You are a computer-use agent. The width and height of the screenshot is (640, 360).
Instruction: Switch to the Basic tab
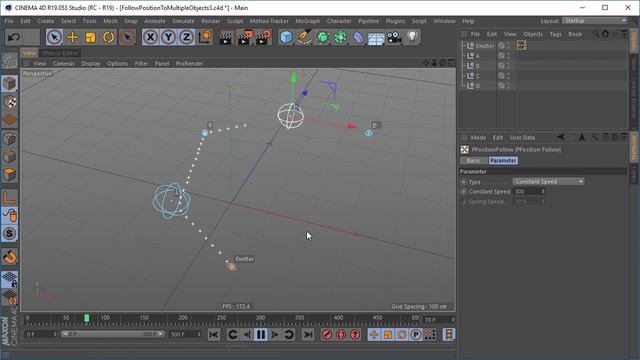coord(473,160)
